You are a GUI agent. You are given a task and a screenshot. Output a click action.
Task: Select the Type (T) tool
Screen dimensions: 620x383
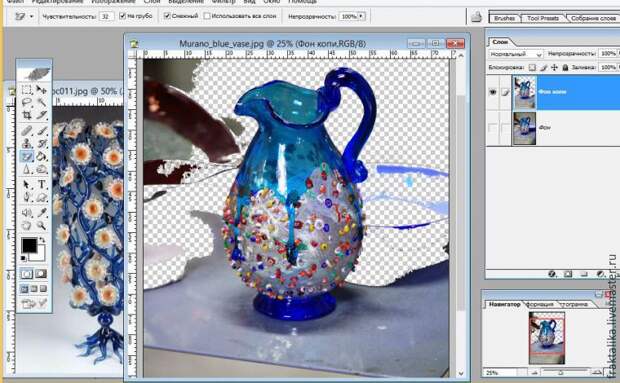(42, 184)
